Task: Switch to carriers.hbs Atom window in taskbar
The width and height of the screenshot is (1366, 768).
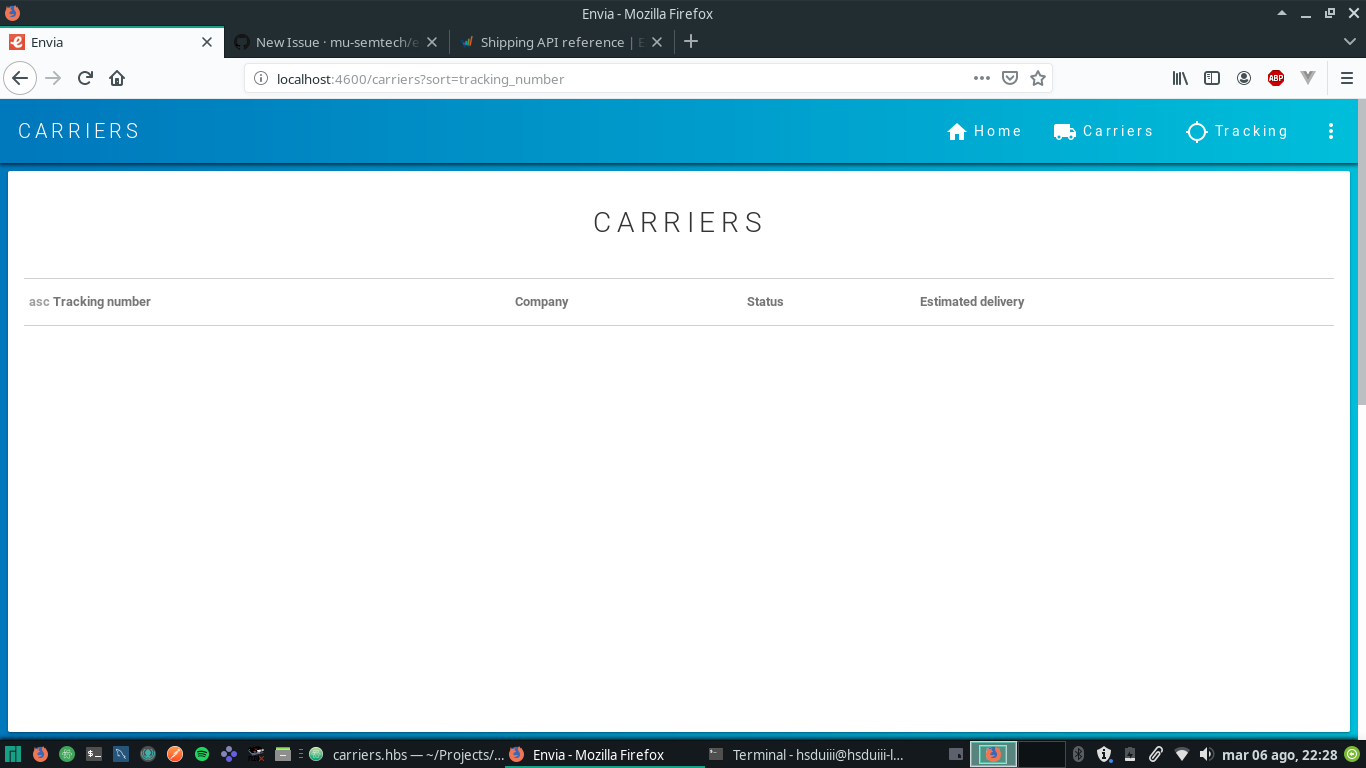Action: [405, 755]
